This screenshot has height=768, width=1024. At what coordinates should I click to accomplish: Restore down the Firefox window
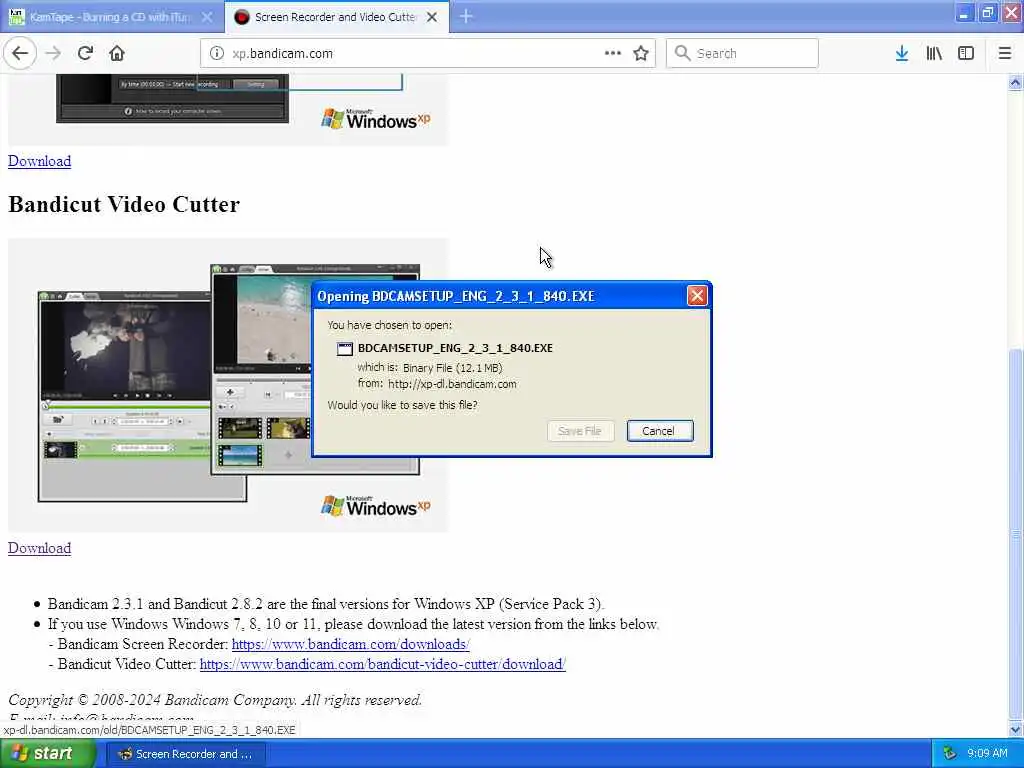click(x=987, y=13)
